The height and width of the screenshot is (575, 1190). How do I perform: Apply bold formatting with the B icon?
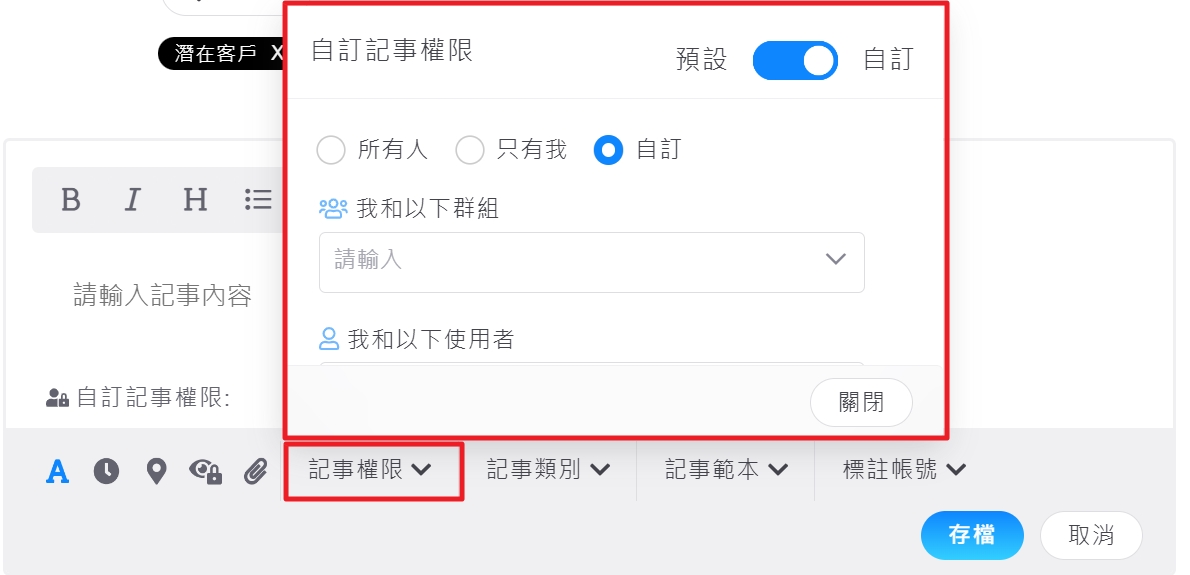[x=71, y=200]
